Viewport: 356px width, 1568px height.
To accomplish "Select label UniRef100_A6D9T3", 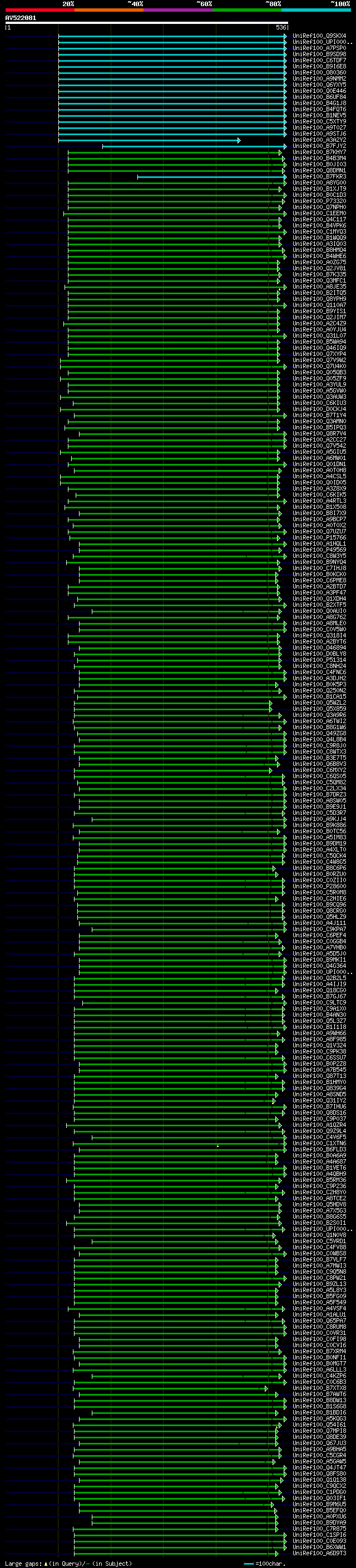I will [319, 1553].
